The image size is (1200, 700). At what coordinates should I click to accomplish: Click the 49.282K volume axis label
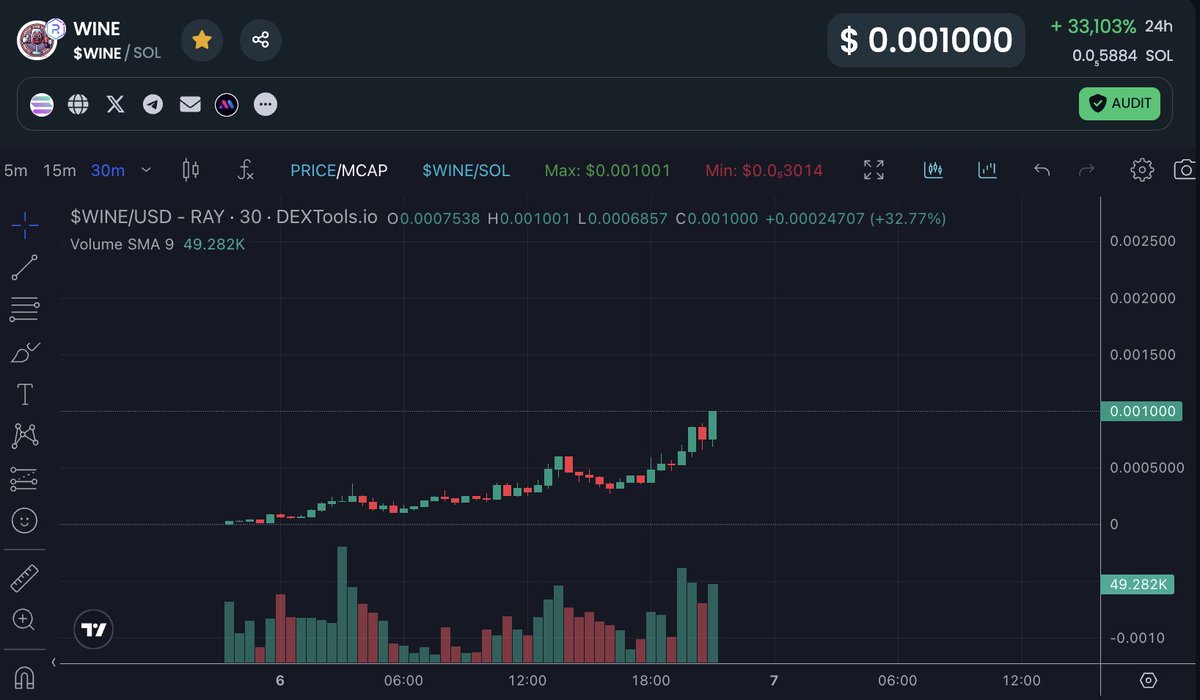(1136, 584)
